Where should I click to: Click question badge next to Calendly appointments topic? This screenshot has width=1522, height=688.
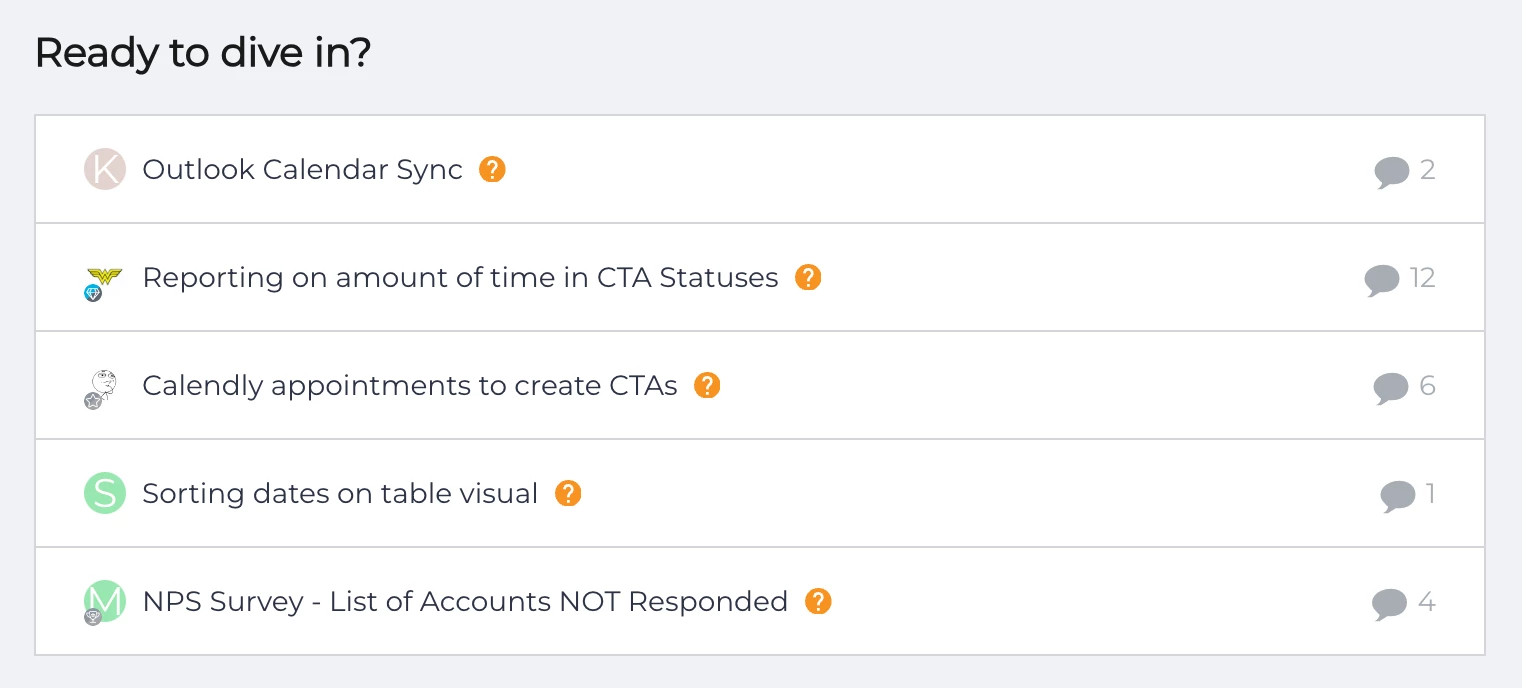pyautogui.click(x=707, y=386)
